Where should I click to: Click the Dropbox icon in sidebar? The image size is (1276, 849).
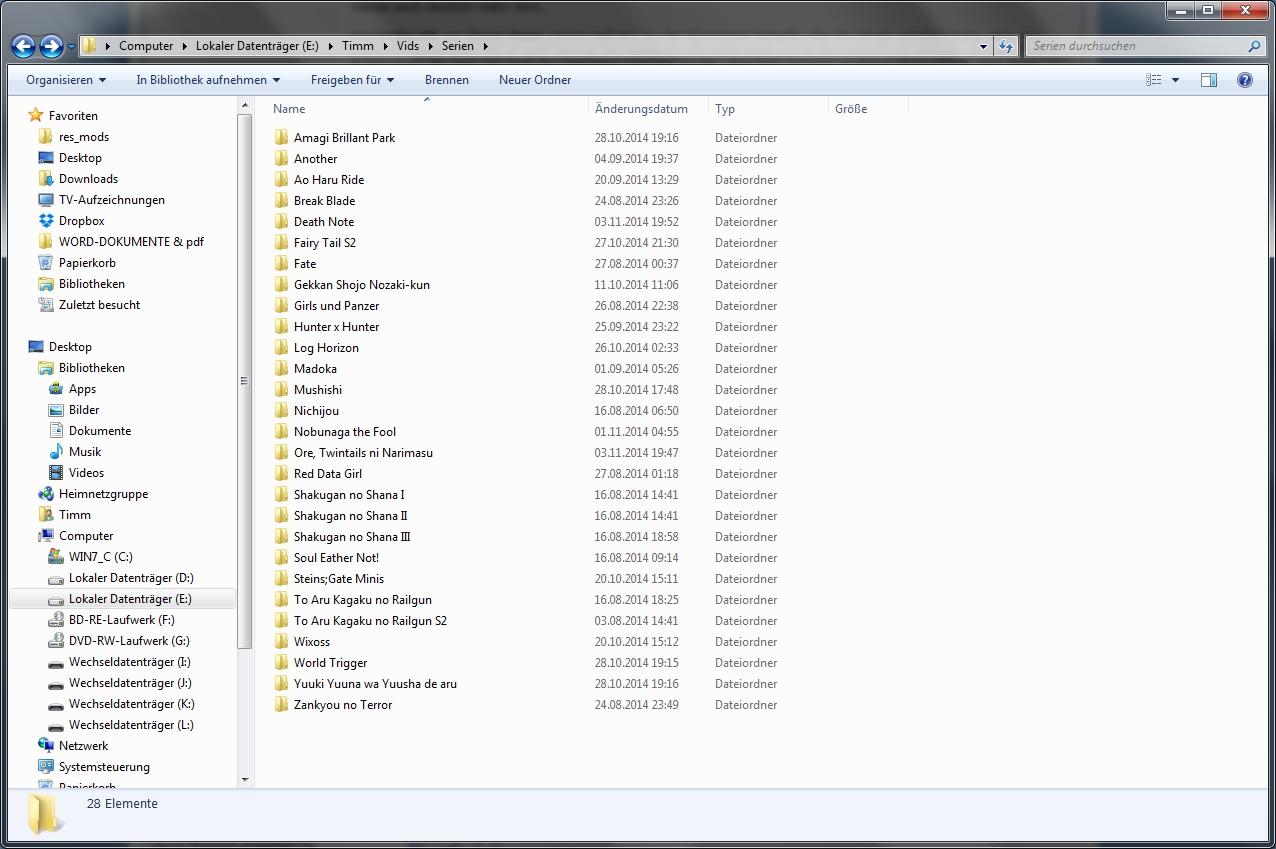(x=46, y=221)
